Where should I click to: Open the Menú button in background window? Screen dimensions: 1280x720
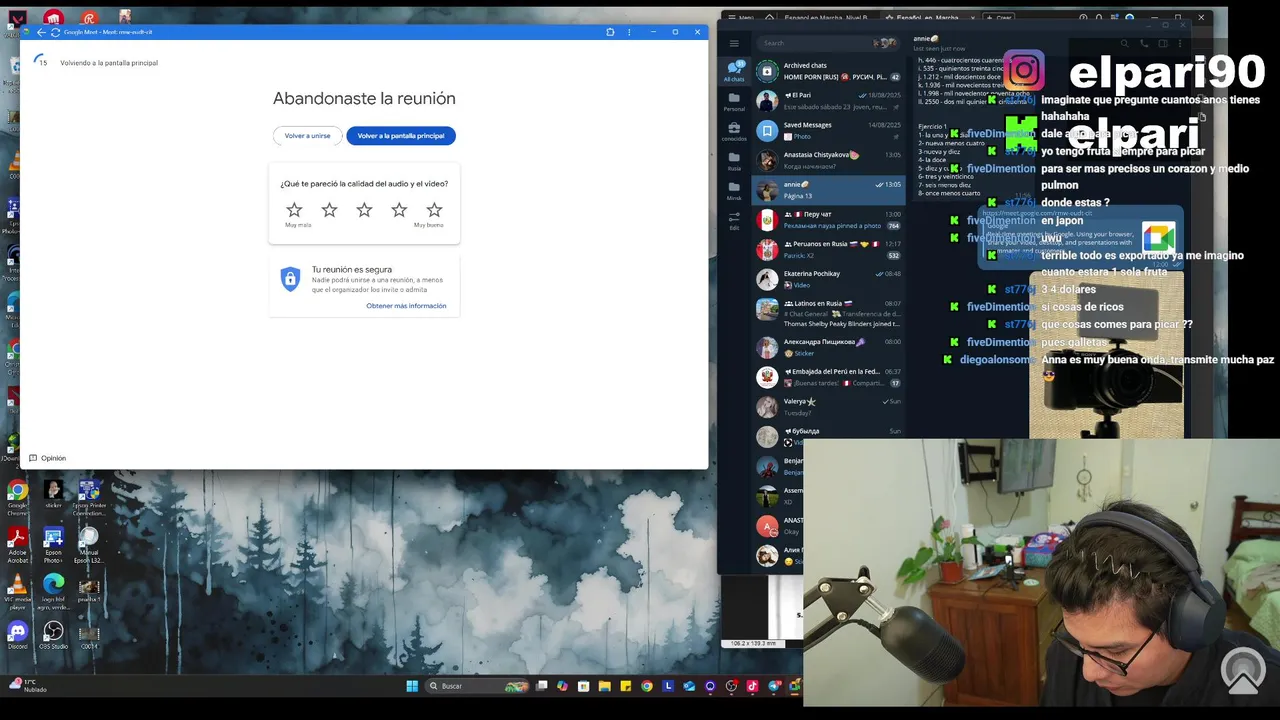point(741,17)
